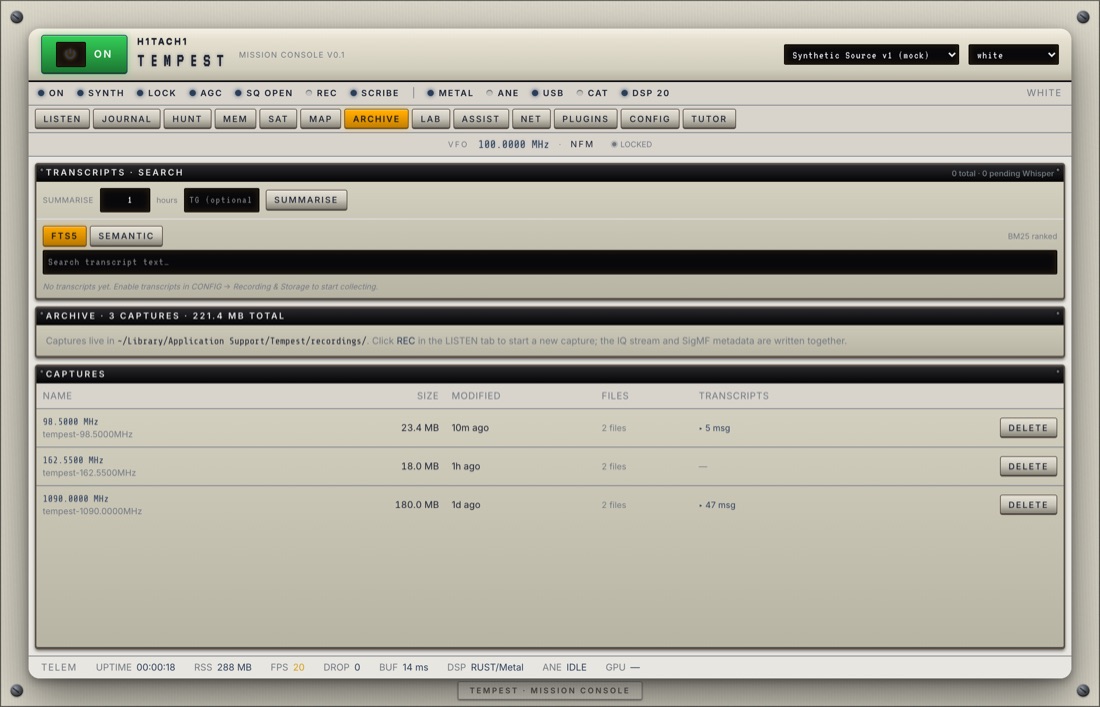
Task: Click the CAT status indicator
Action: 592,93
